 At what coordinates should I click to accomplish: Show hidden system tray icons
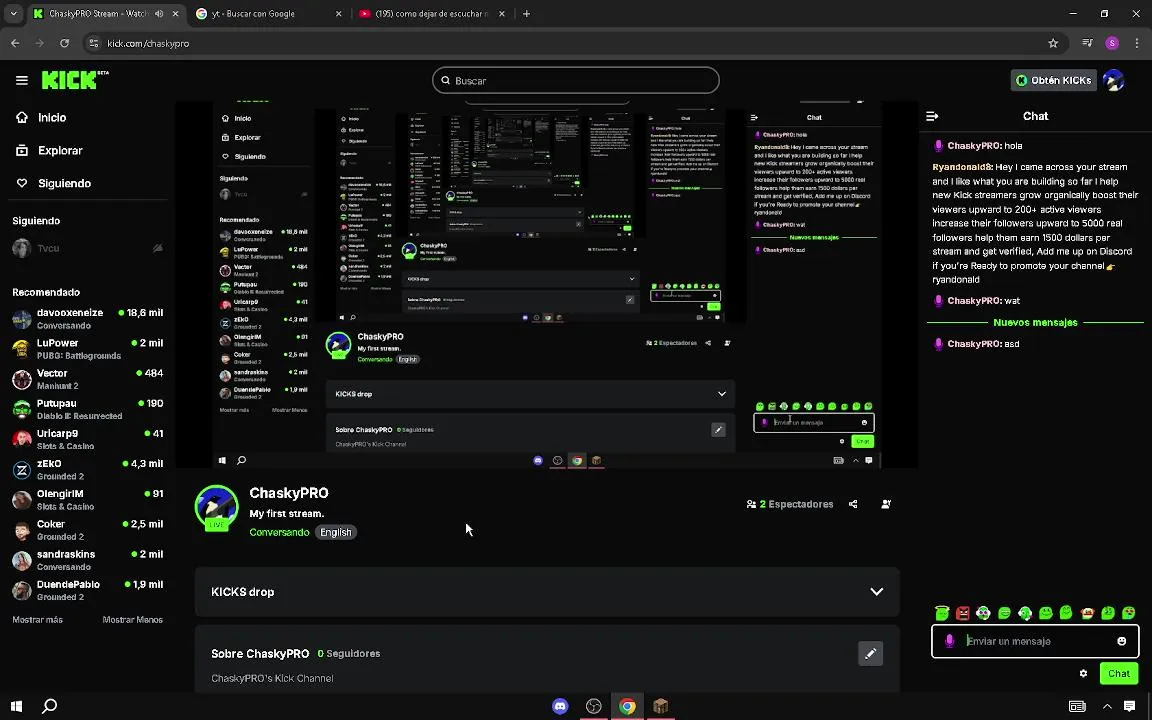click(1107, 706)
